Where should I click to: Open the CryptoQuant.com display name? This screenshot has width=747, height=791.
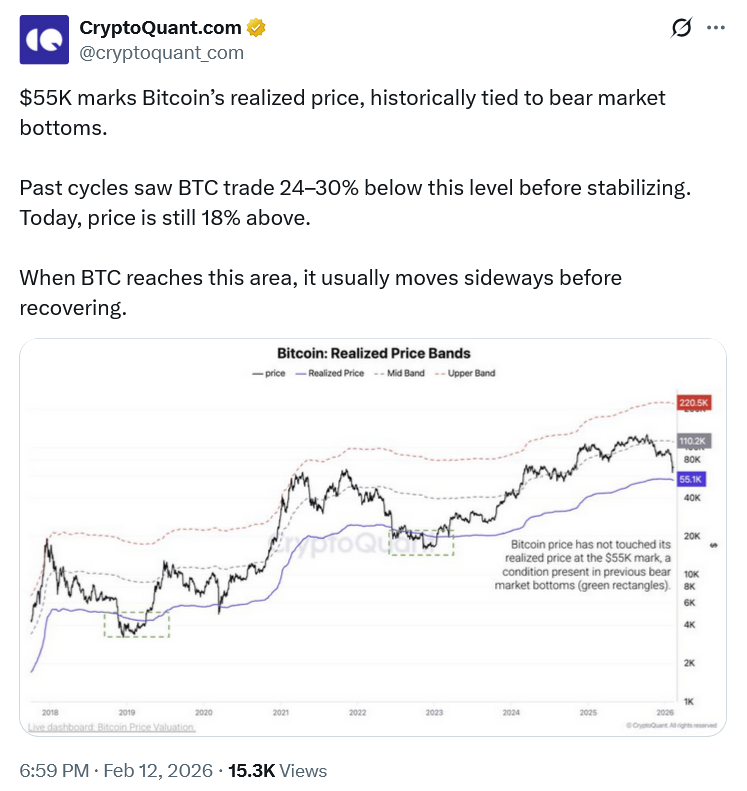click(x=161, y=28)
